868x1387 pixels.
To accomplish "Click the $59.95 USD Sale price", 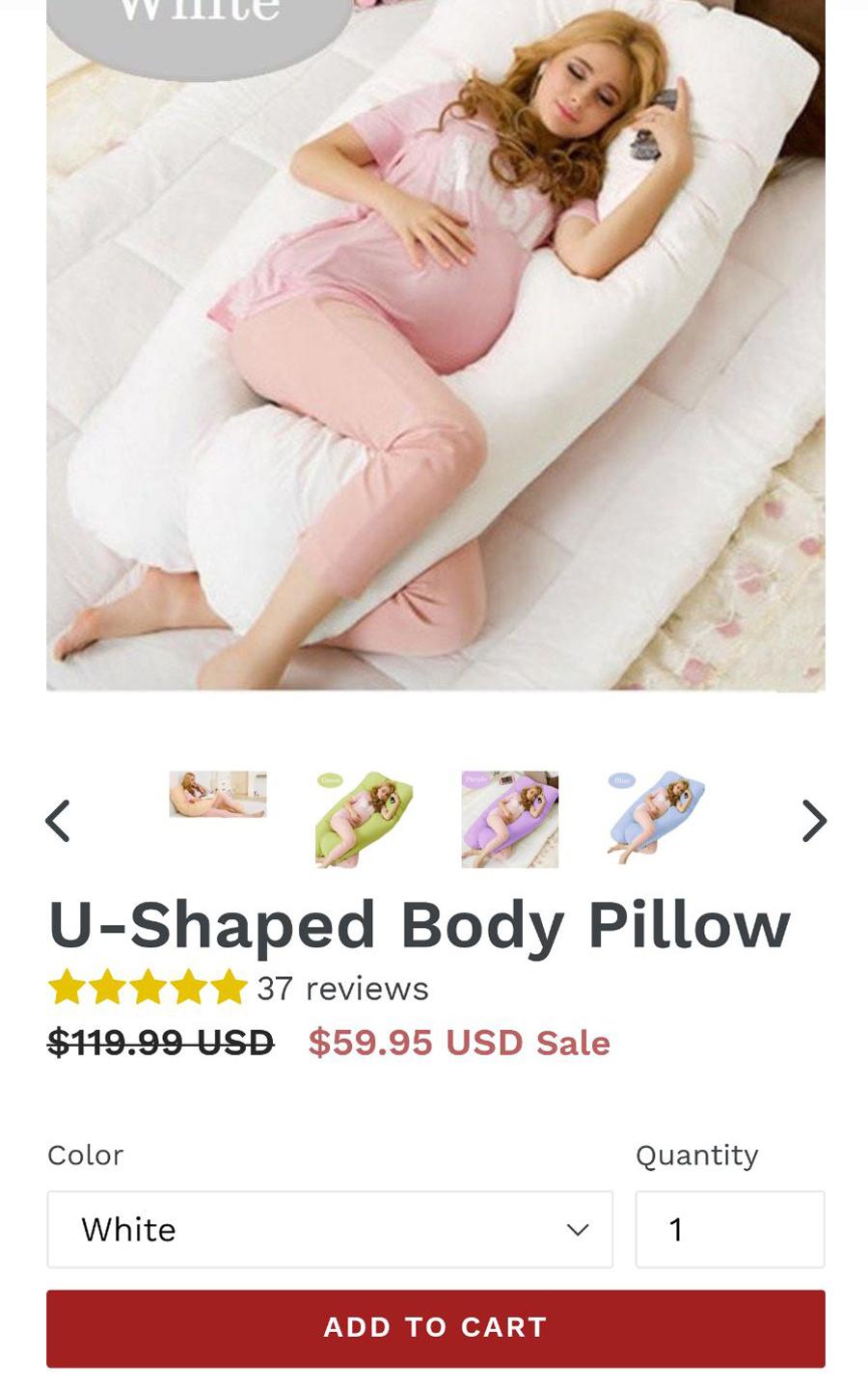I will 459,1043.
